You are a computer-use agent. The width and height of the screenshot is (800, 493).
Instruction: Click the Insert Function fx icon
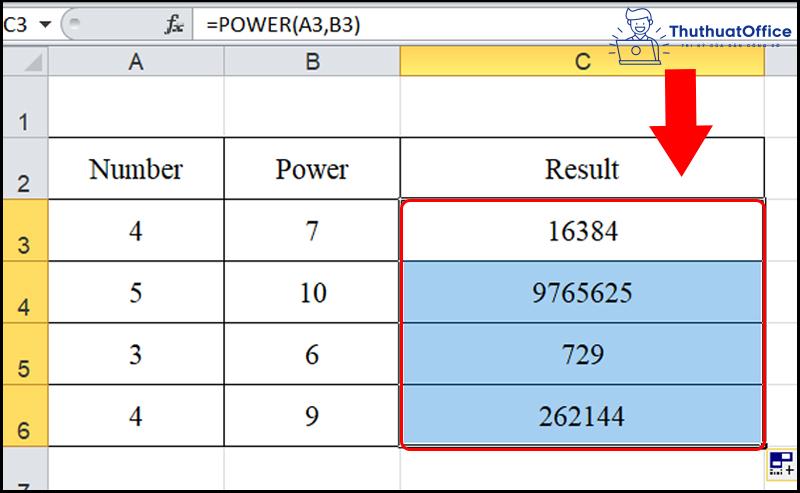coord(174,24)
